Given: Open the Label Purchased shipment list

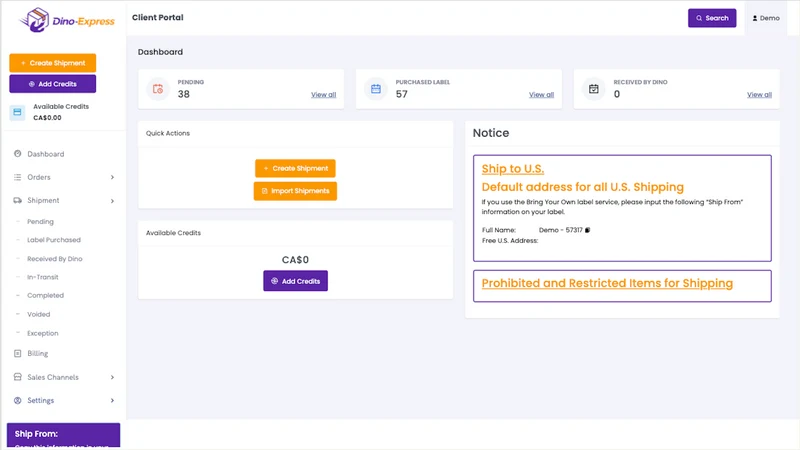Looking at the screenshot, I should coord(54,240).
